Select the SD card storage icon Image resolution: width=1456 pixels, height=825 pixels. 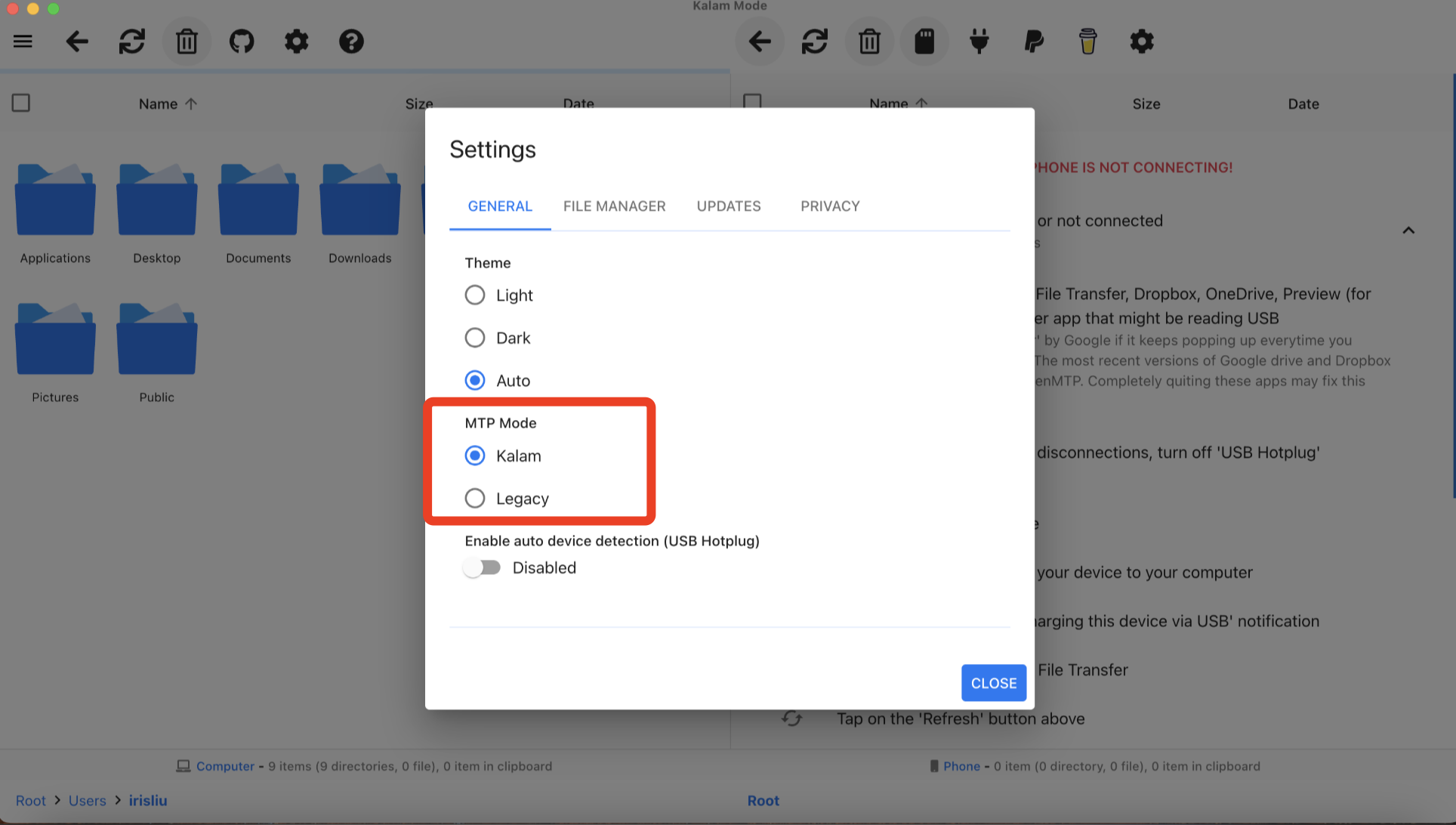924,42
